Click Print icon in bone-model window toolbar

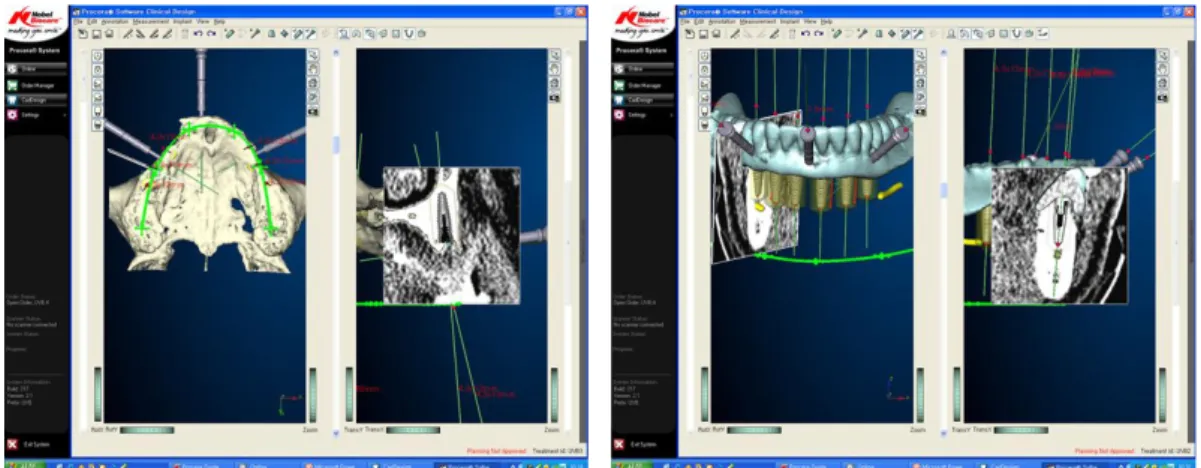pyautogui.click(x=109, y=33)
